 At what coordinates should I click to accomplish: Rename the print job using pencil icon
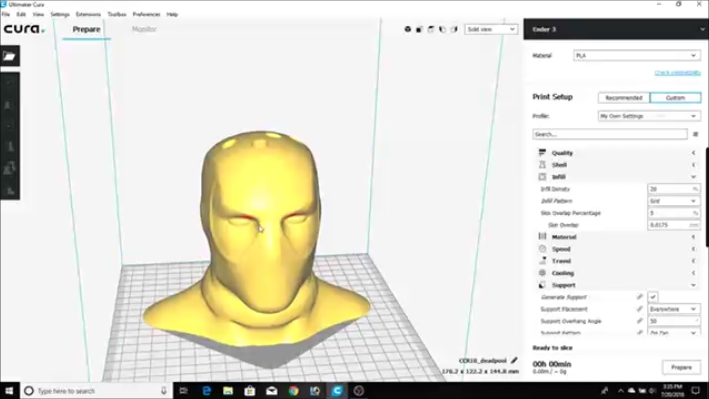click(514, 361)
